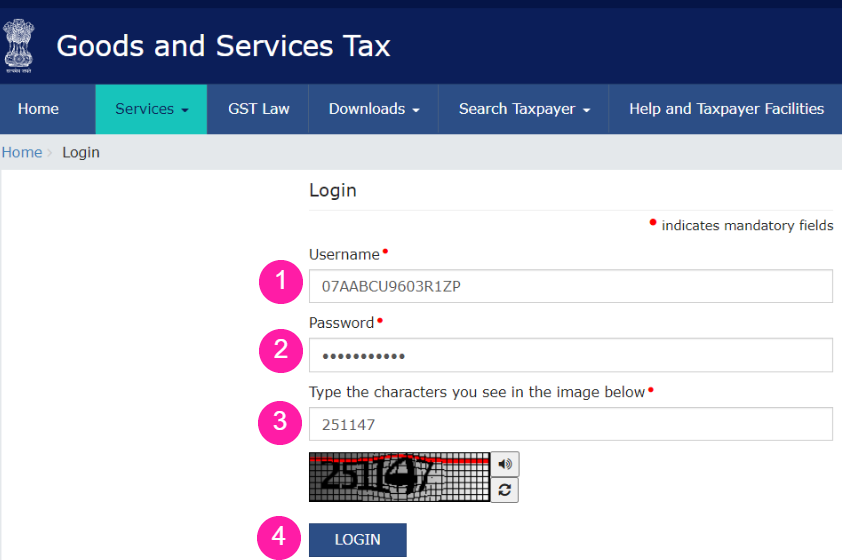This screenshot has width=842, height=560.
Task: Click the Password label
Action: [x=342, y=323]
